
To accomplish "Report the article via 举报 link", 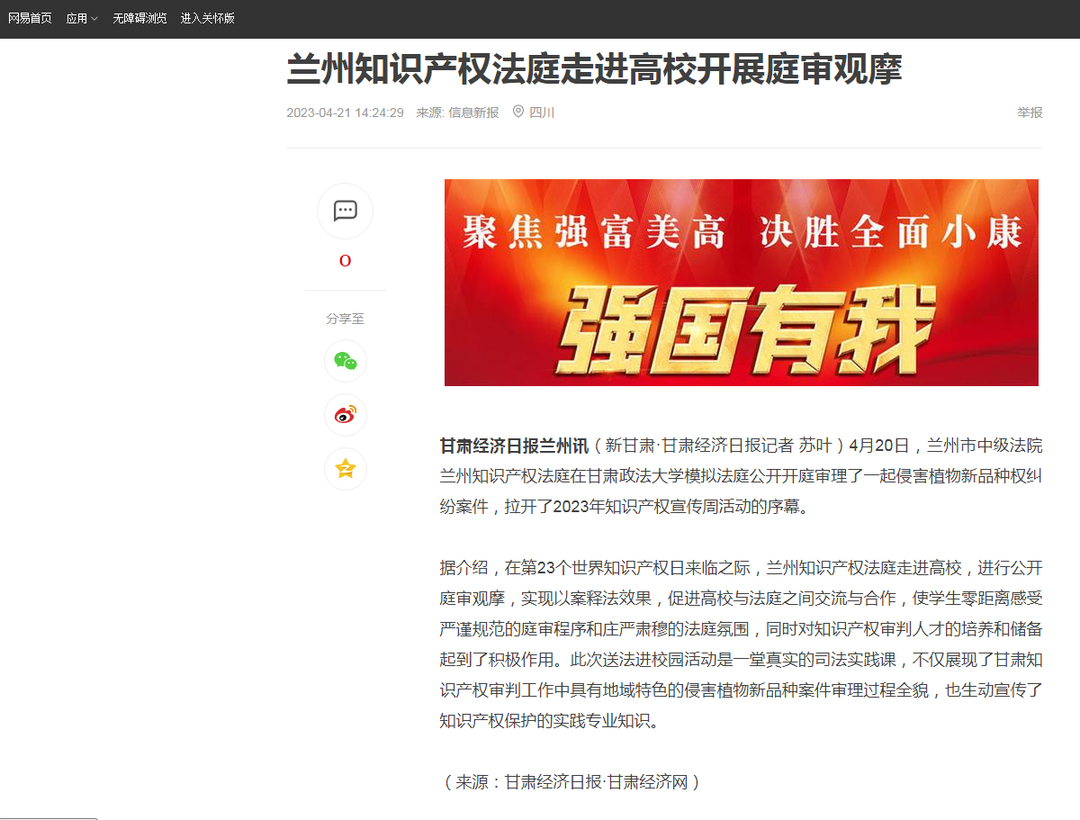I will (x=1030, y=112).
